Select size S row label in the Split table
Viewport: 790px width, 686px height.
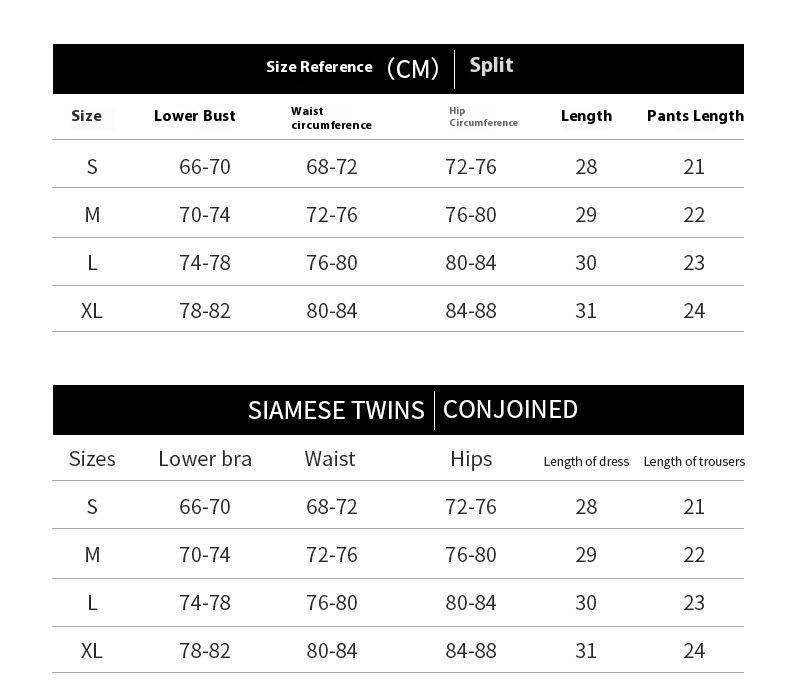click(92, 167)
